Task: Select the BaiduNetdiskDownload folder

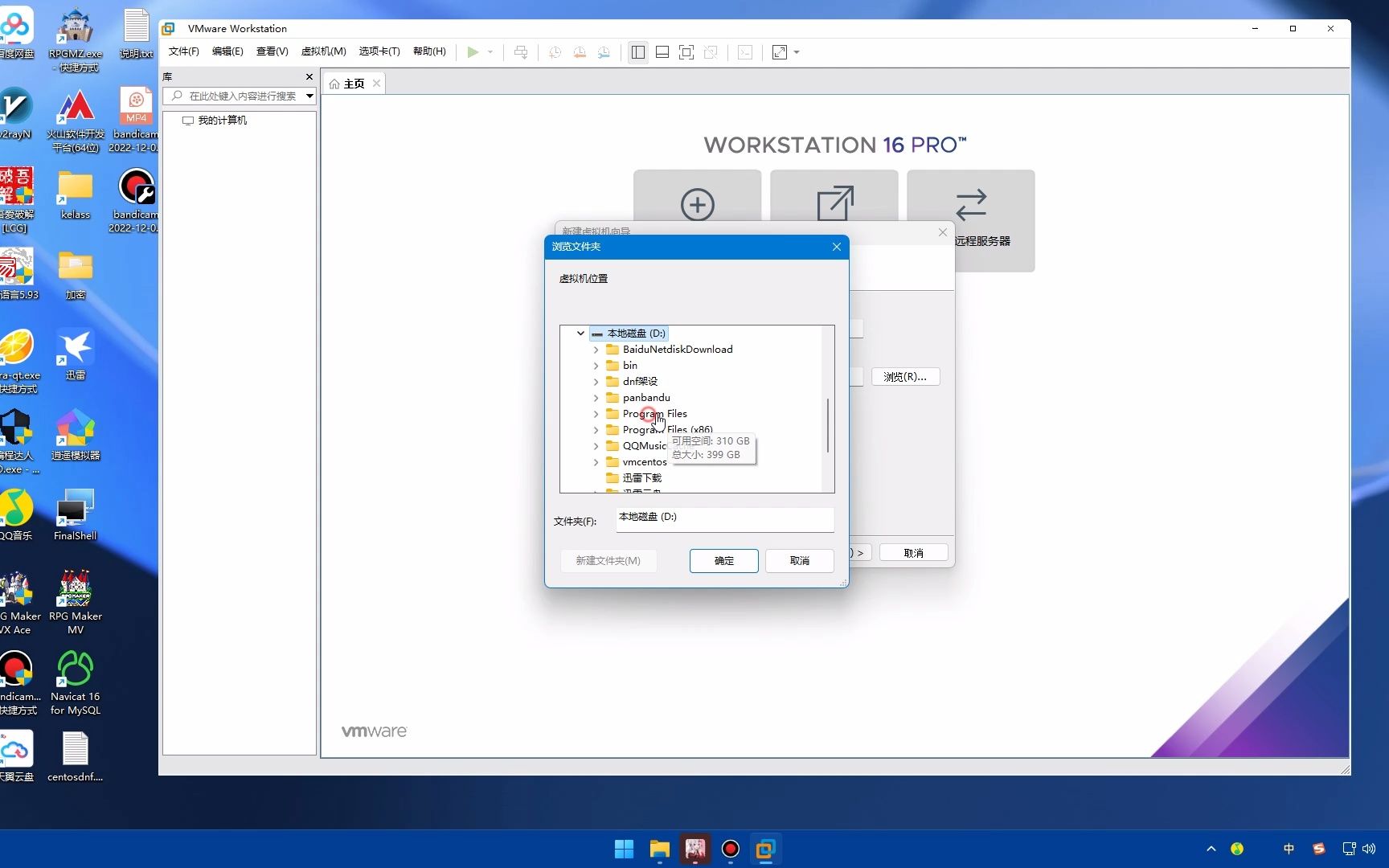Action: pyautogui.click(x=678, y=350)
